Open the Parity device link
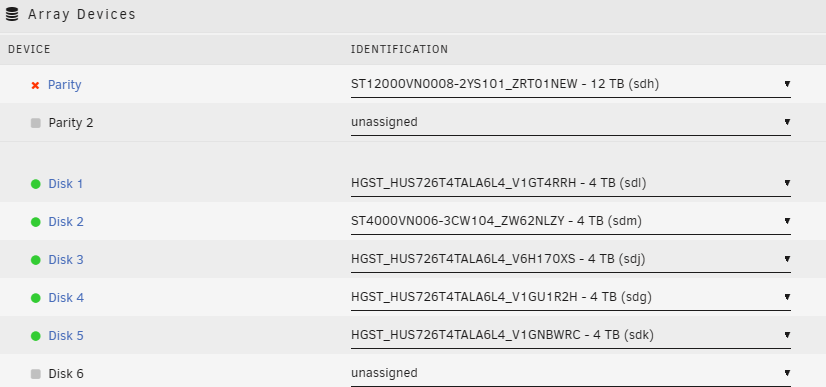The image size is (826, 387). tap(64, 85)
